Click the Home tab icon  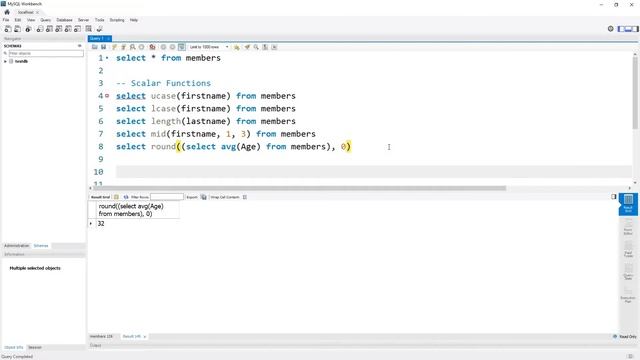tap(7, 12)
